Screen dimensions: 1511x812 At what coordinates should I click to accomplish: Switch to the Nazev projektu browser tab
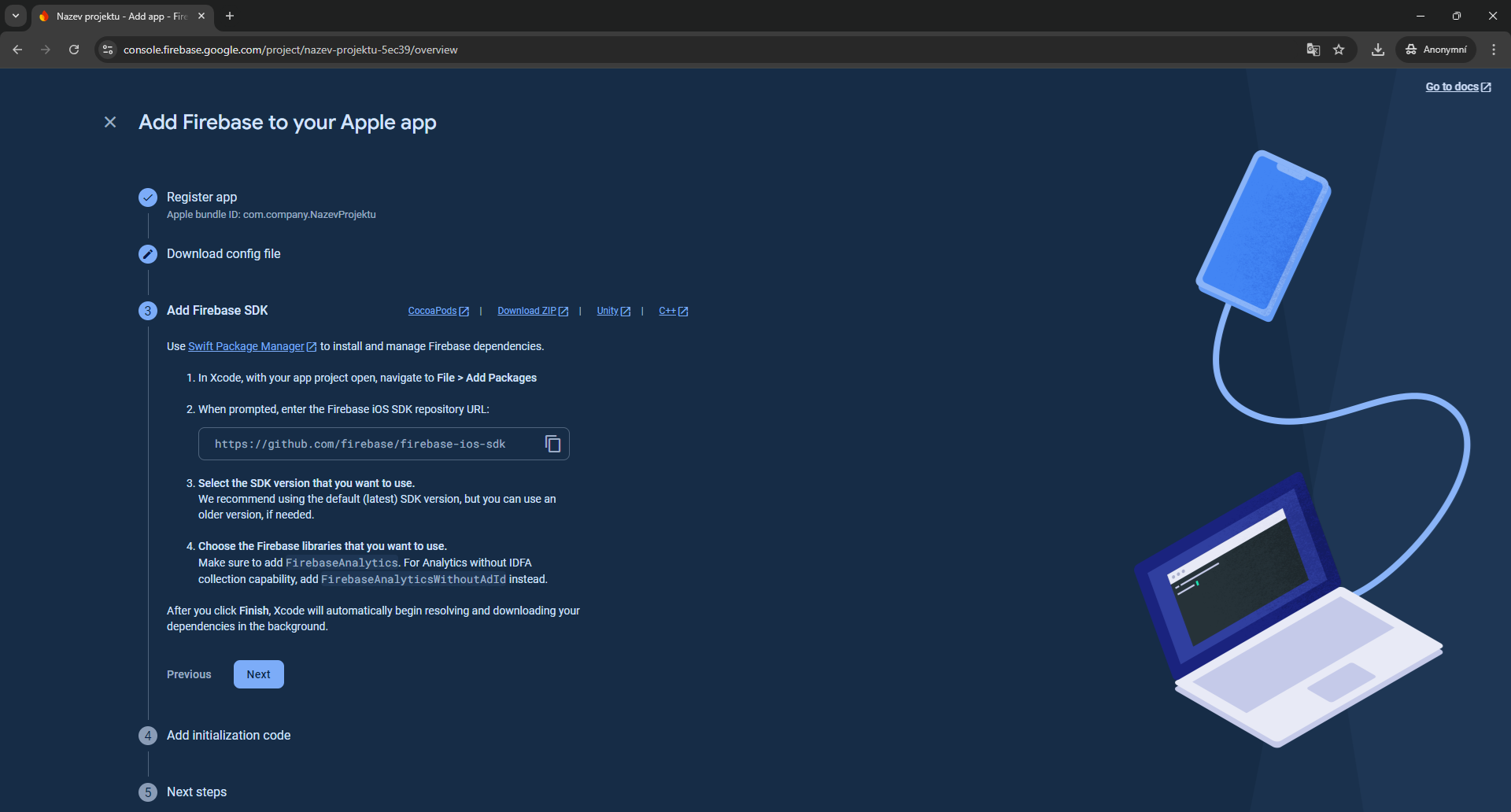120,16
